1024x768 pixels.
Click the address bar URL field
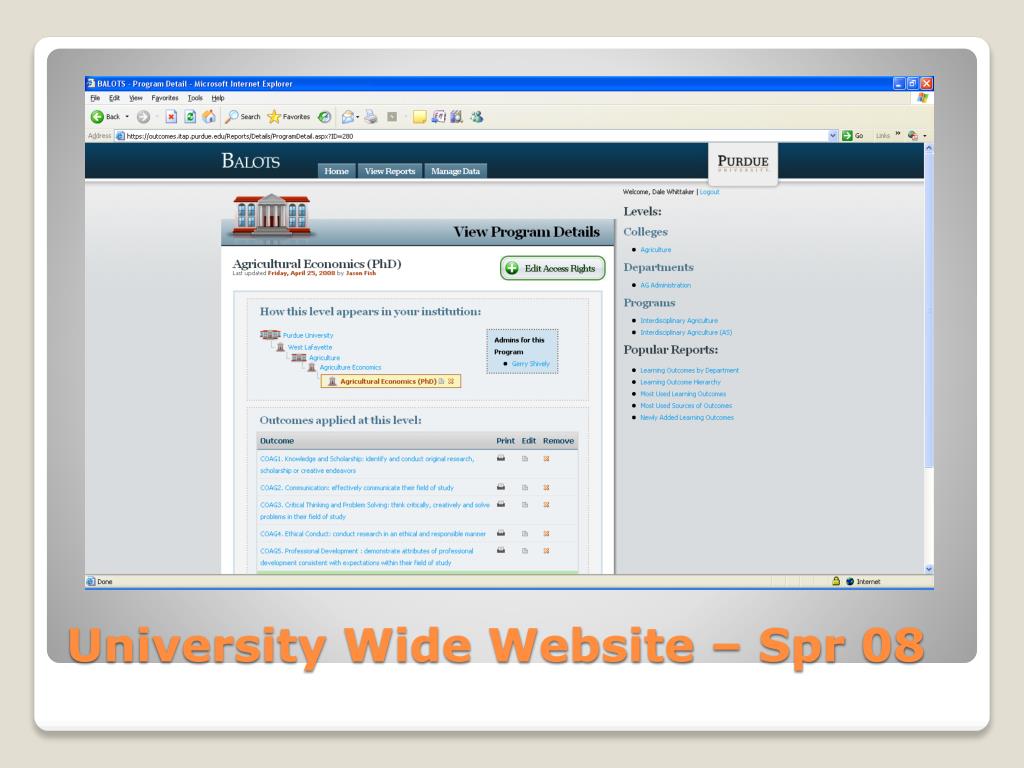point(470,136)
